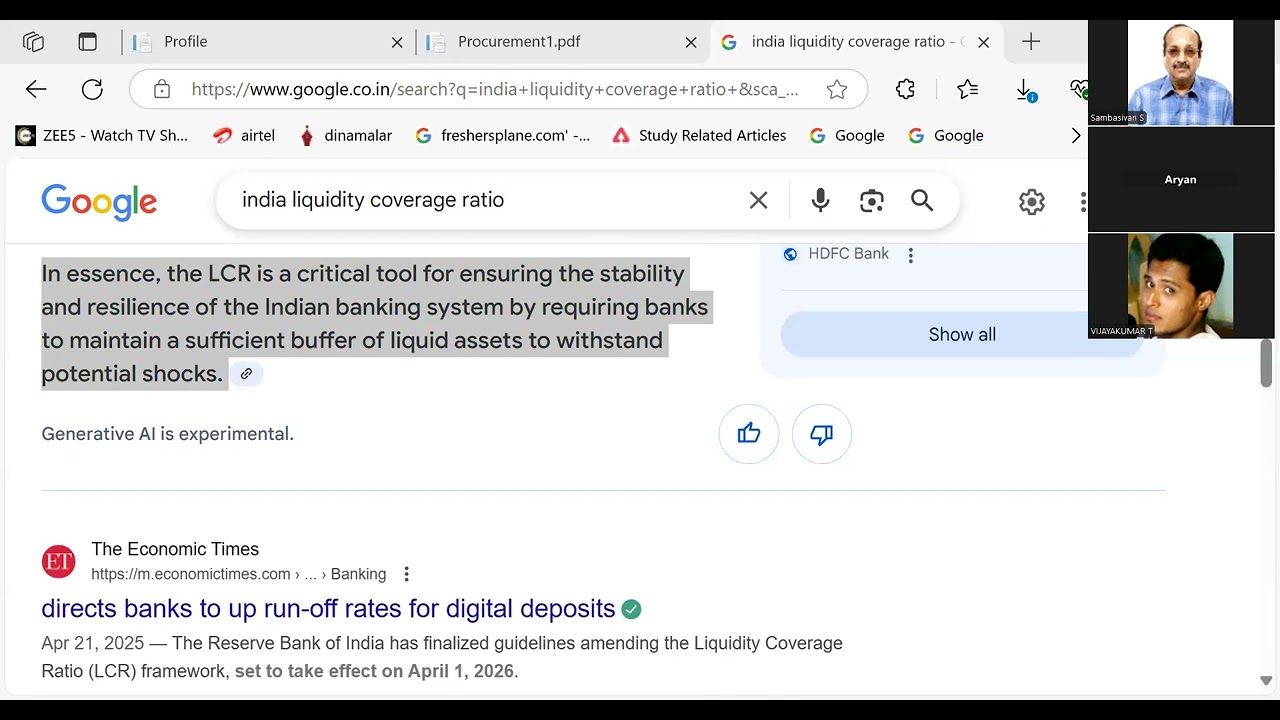This screenshot has width=1280, height=720.
Task: Clear the search query with the X
Action: [x=759, y=201]
